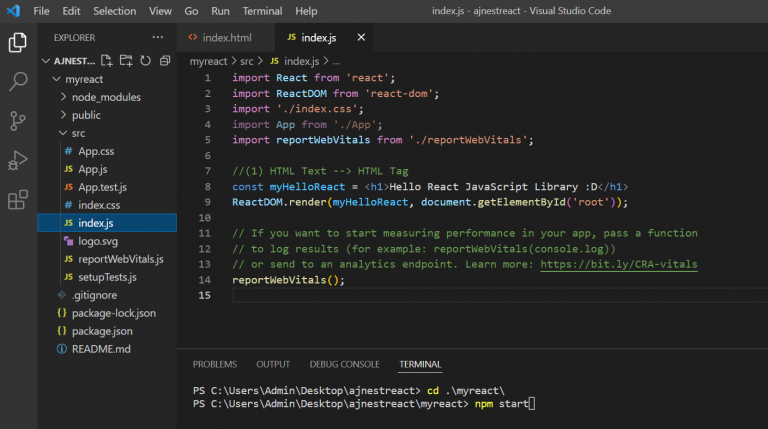Image resolution: width=768 pixels, height=429 pixels.
Task: Close the index.js editor tab
Action: point(361,38)
